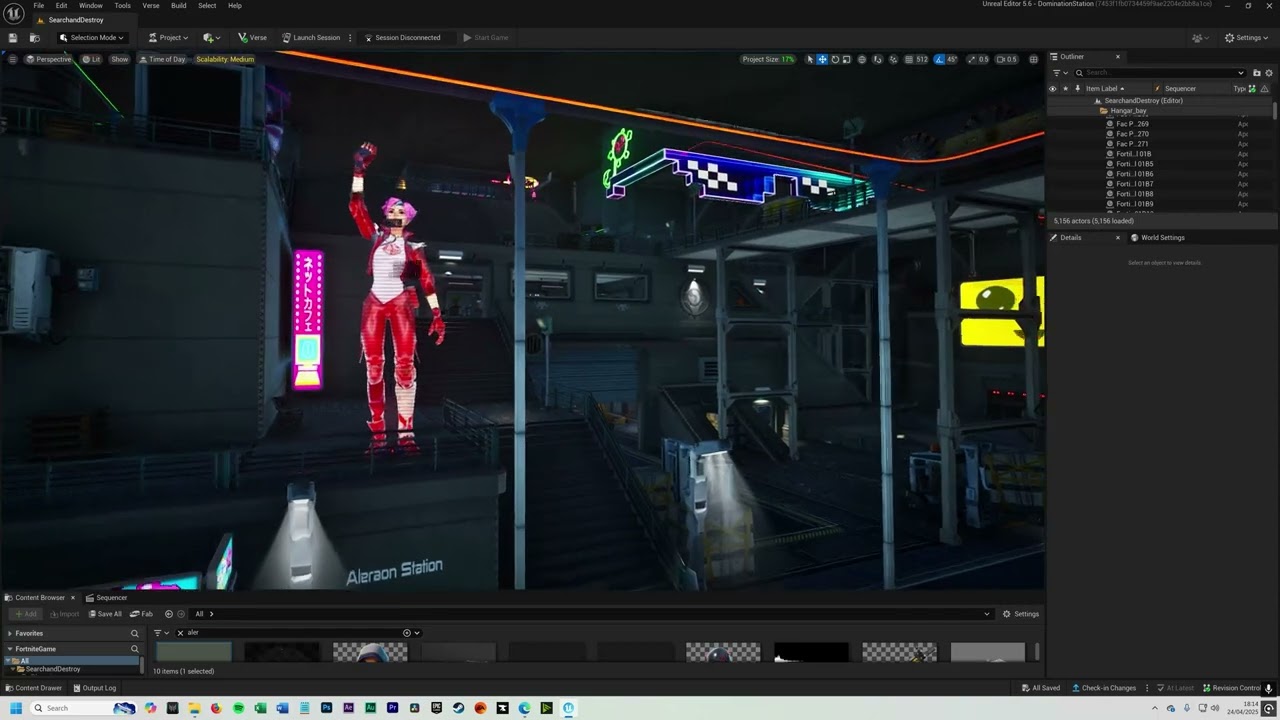Open Content Browser Settings
This screenshot has width=1280, height=720.
coord(1021,614)
